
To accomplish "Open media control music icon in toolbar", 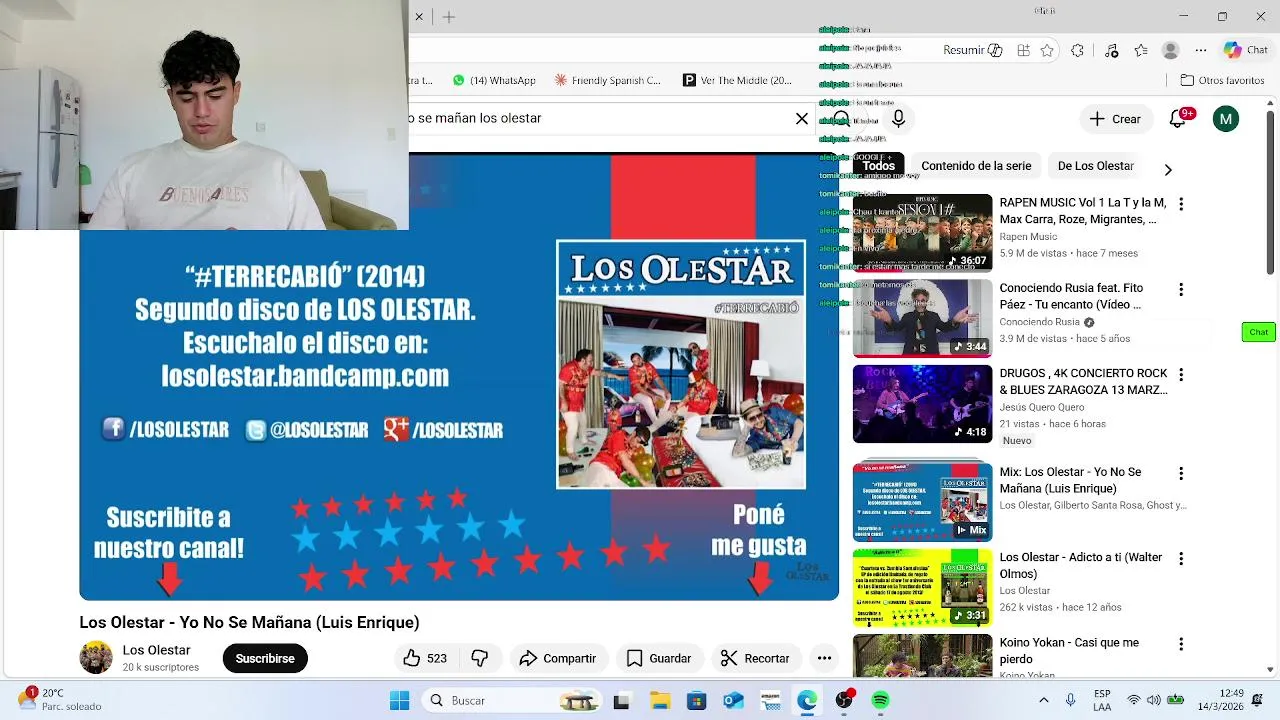I will coord(1111,50).
